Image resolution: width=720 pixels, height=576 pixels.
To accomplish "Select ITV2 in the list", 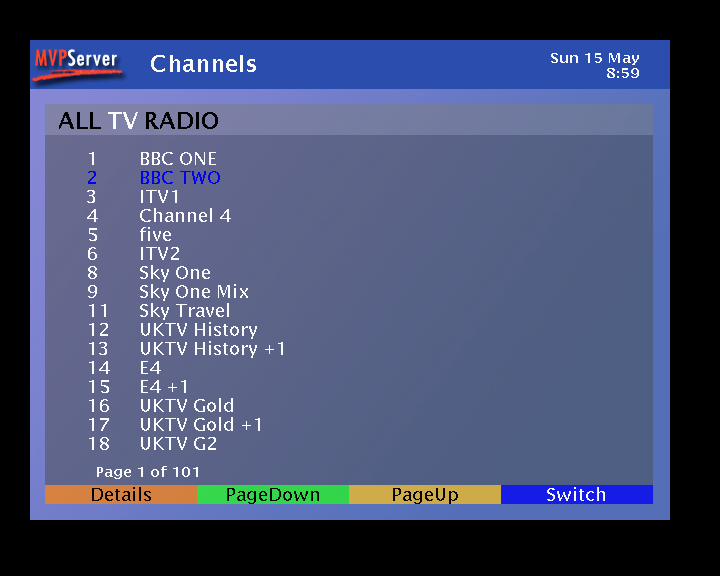I will [159, 254].
